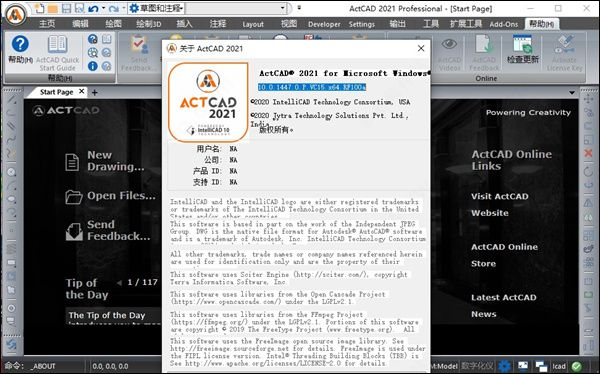600x374 pixels.
Task: Toggle 数字化仪 in the status bar
Action: click(x=477, y=366)
